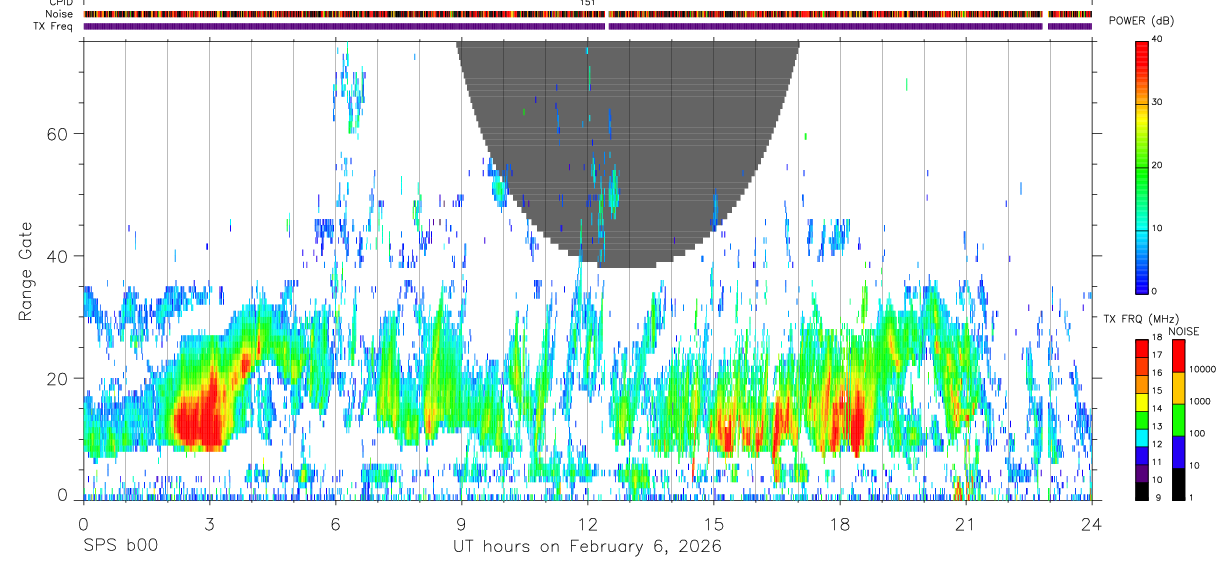Click the "SPS b00" station label

coord(120,547)
